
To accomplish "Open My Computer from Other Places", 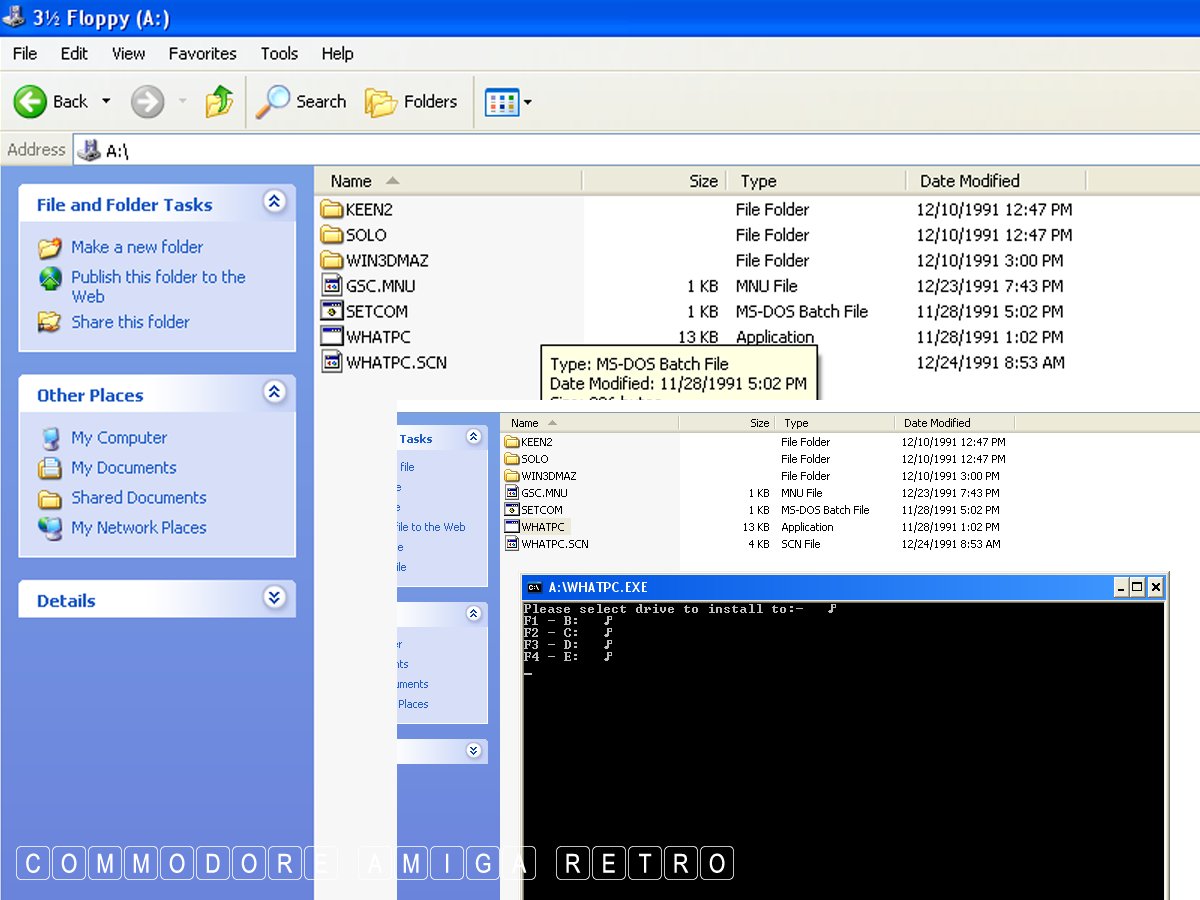I will [x=118, y=438].
